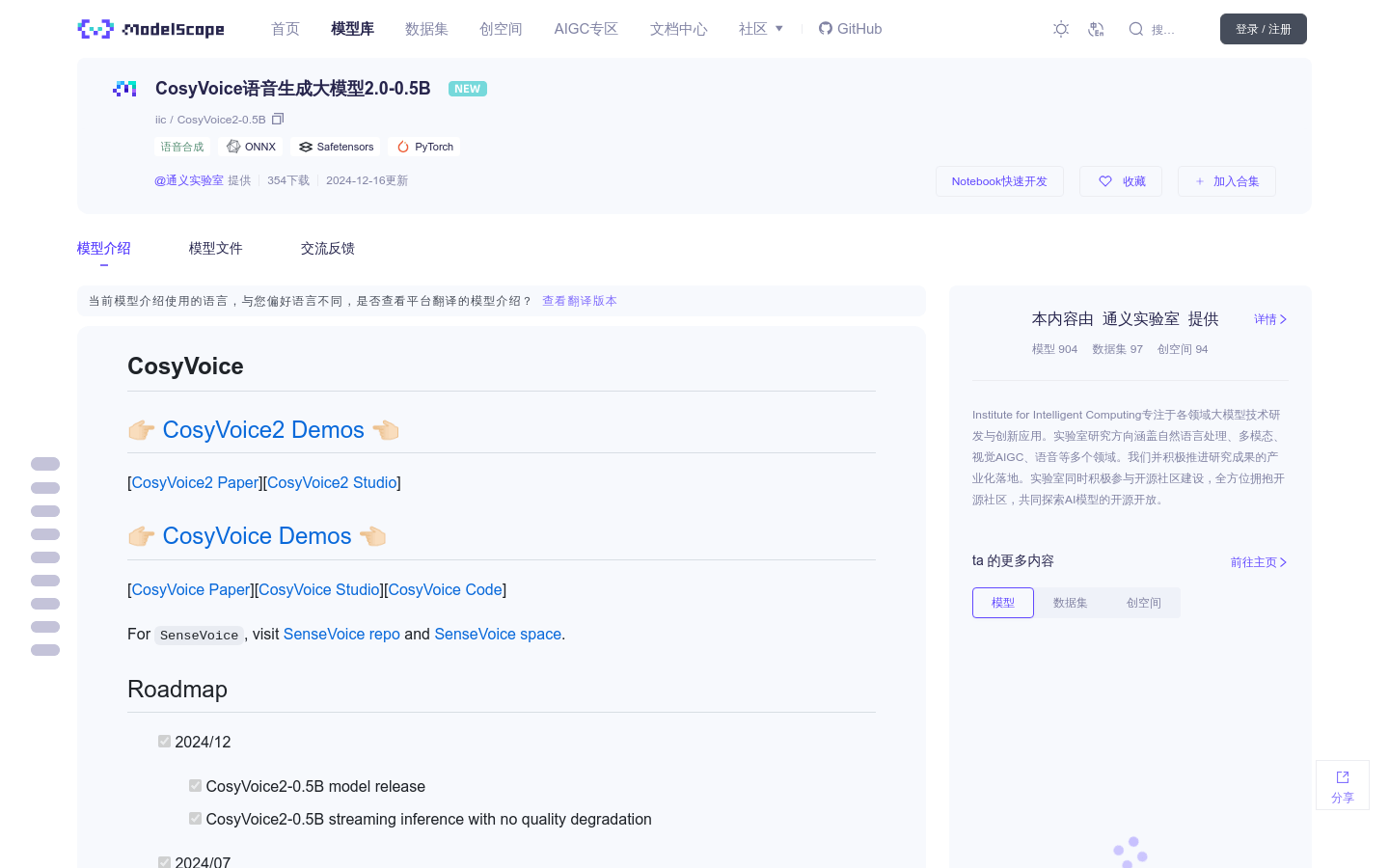Toggle streaming inference checkbox
The image size is (1389, 868).
pyautogui.click(x=195, y=818)
